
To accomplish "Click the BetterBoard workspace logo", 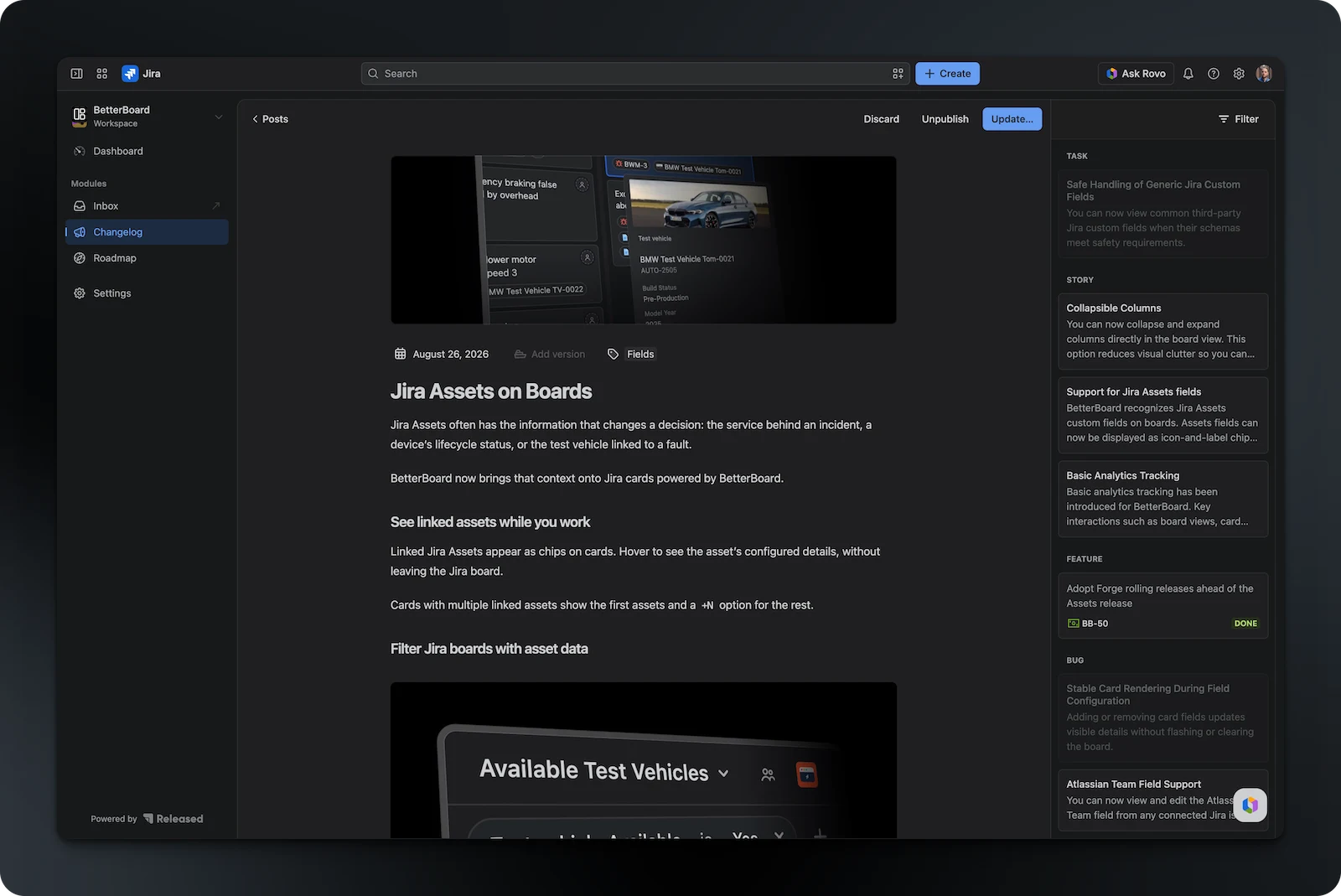I will click(80, 117).
